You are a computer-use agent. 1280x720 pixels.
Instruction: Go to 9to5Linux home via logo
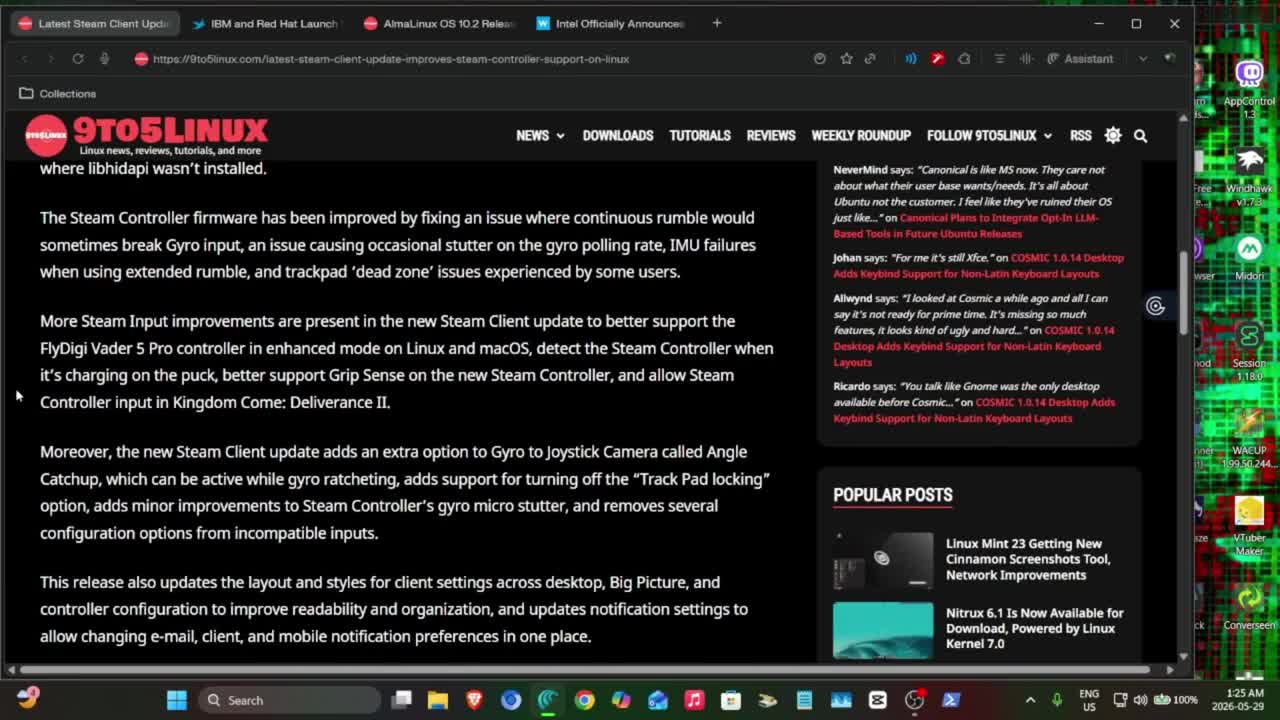(x=147, y=135)
